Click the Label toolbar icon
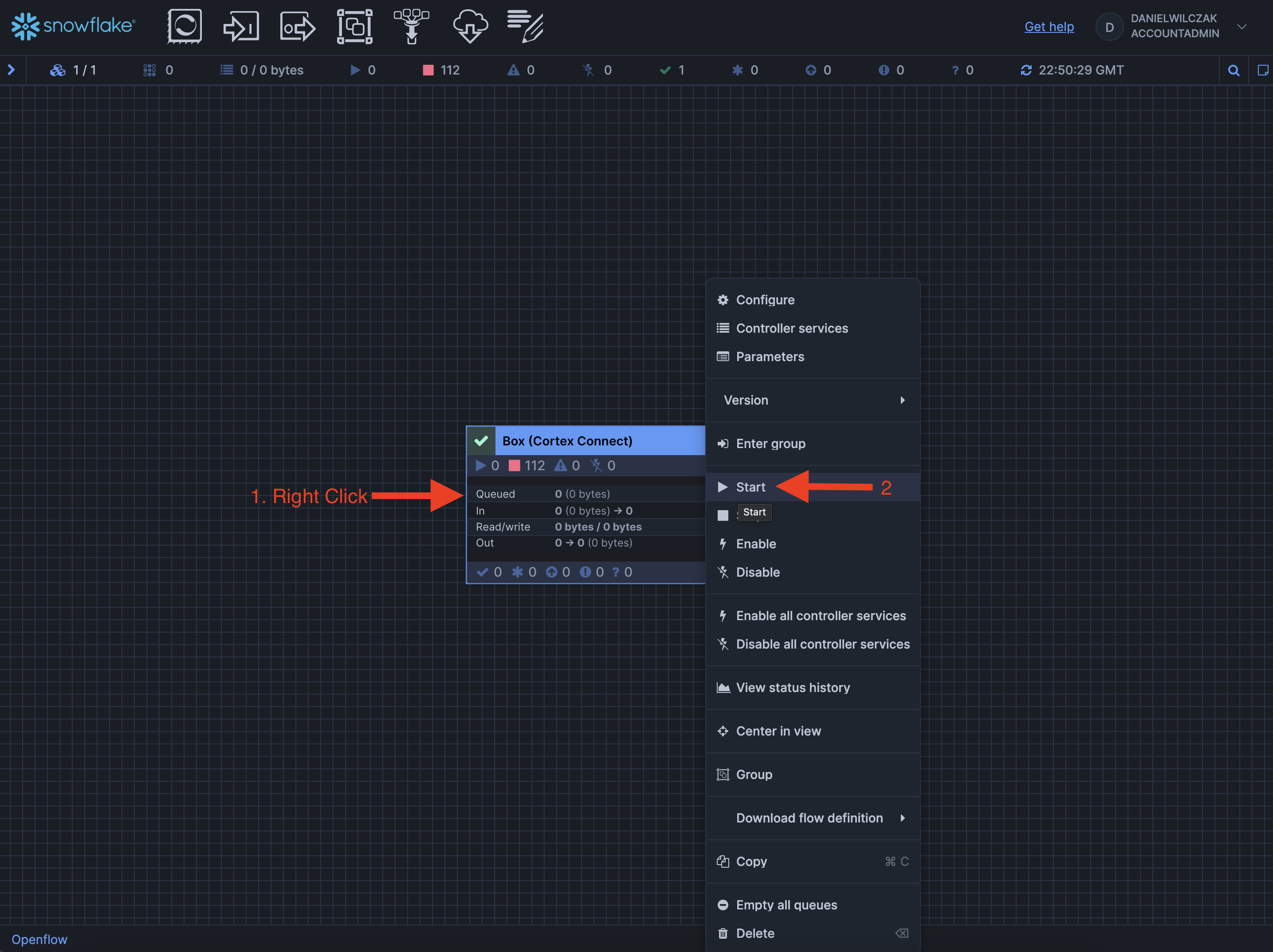 [x=525, y=27]
